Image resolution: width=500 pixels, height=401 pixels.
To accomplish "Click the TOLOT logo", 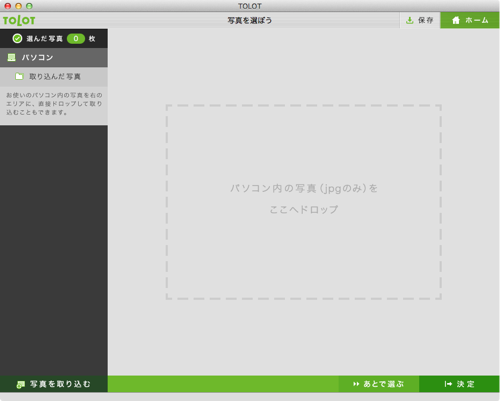I will [19, 20].
